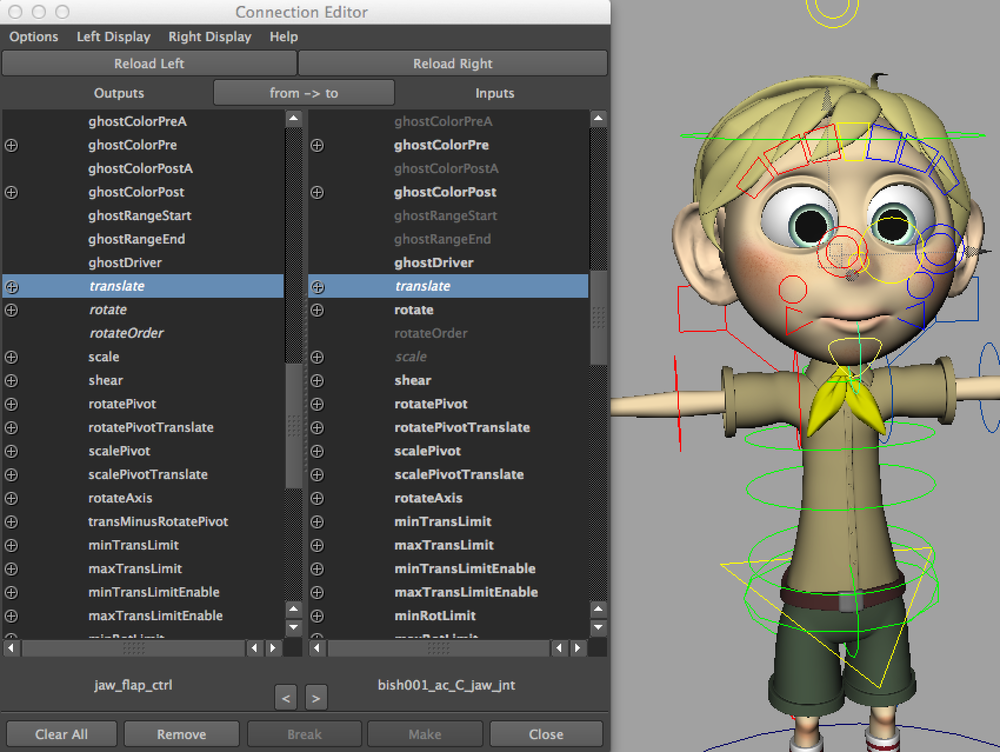1000x752 pixels.
Task: Click the Clear All button
Action: pyautogui.click(x=62, y=734)
